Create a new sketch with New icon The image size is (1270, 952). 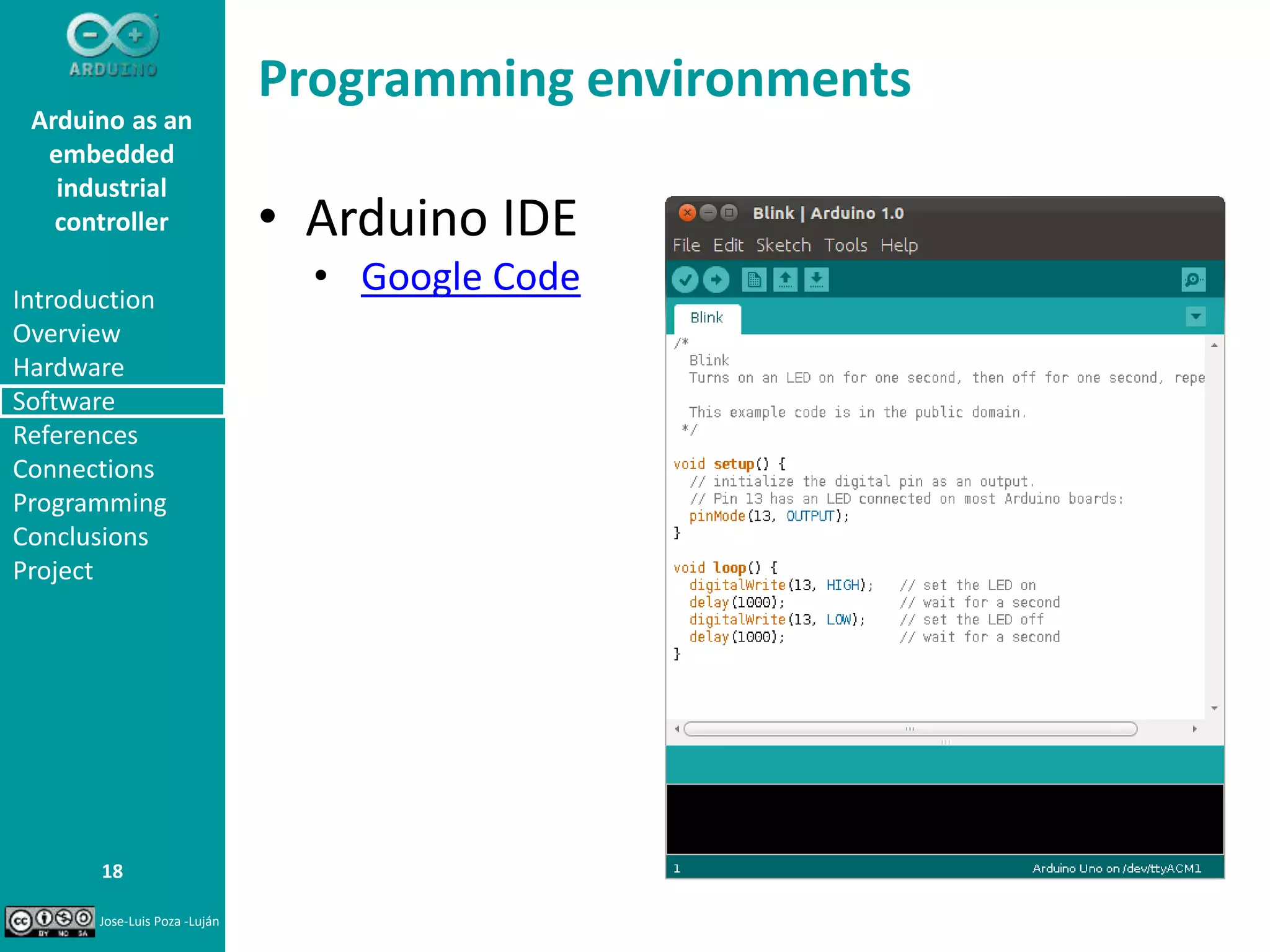tap(754, 280)
